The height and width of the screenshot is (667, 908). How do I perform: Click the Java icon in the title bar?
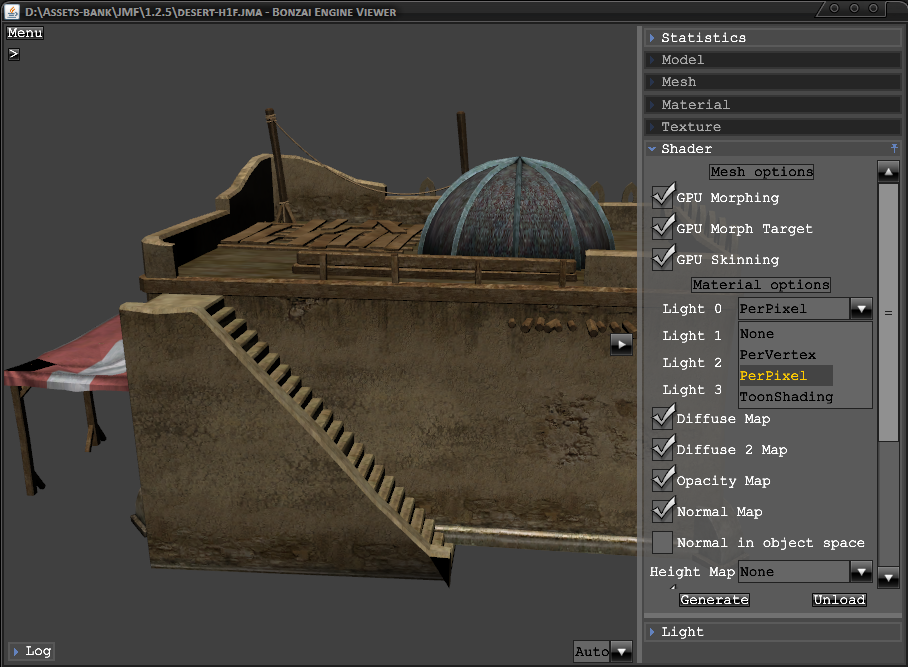[x=13, y=12]
